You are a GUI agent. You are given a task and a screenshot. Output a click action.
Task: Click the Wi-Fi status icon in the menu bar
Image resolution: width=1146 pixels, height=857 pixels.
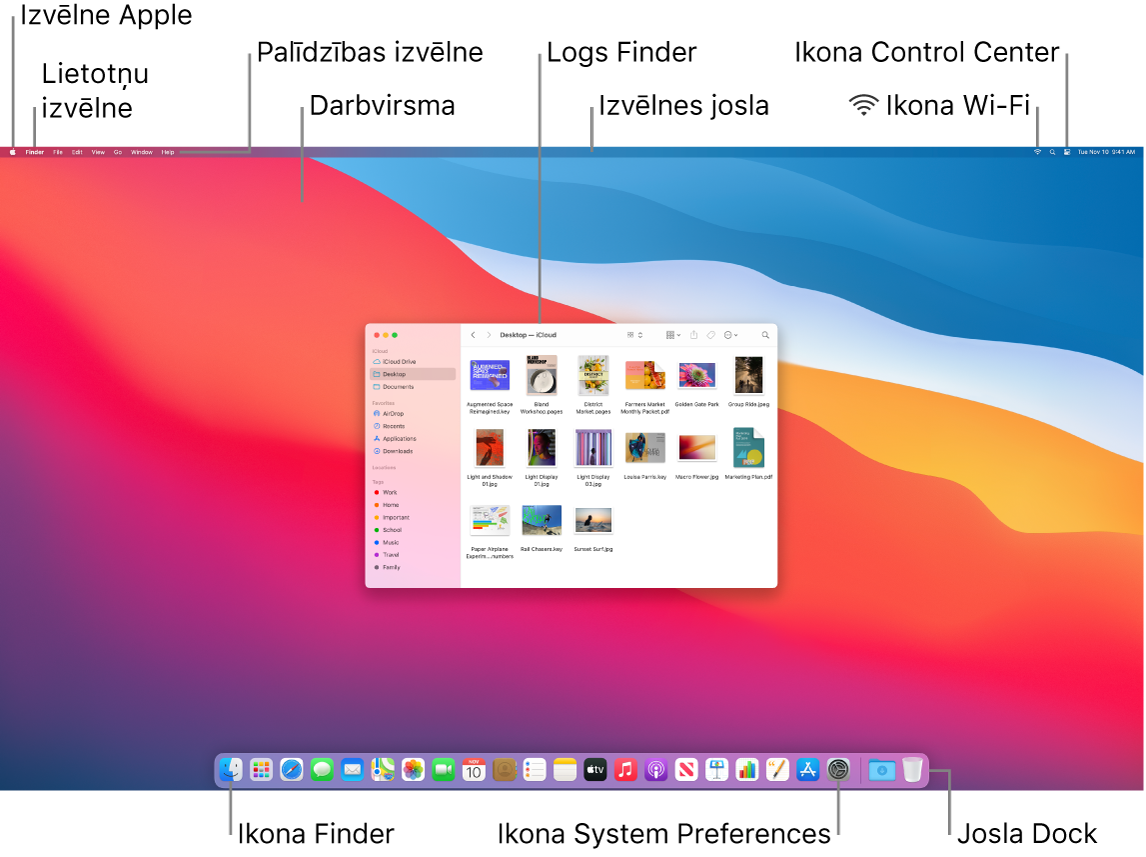point(1037,152)
